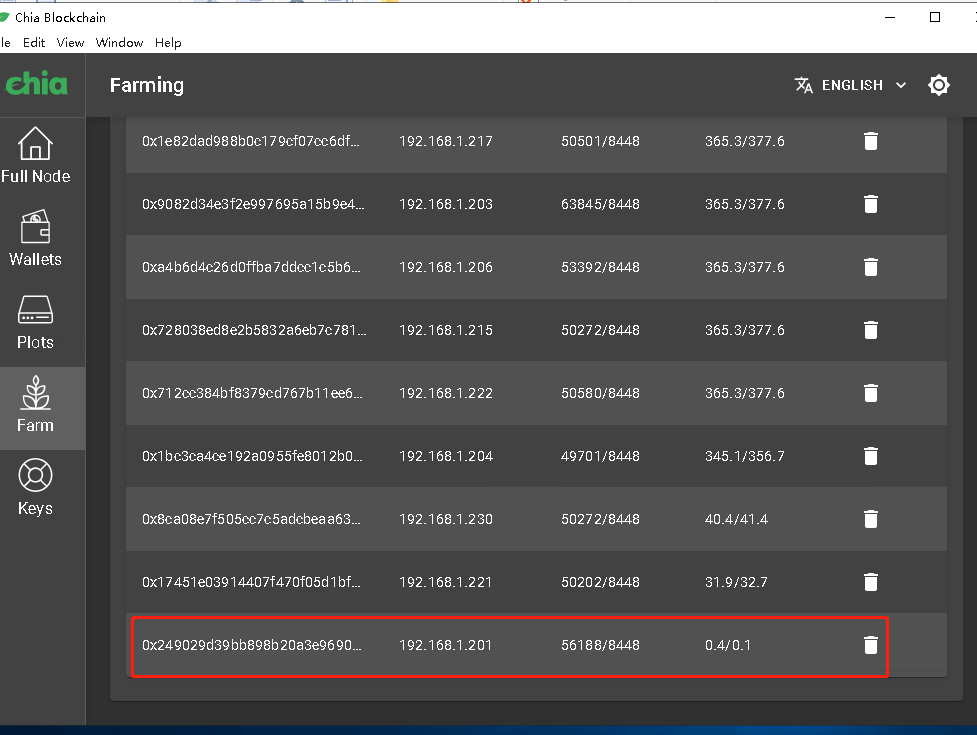Click port value 53392/8448
977x735 pixels.
pos(600,267)
